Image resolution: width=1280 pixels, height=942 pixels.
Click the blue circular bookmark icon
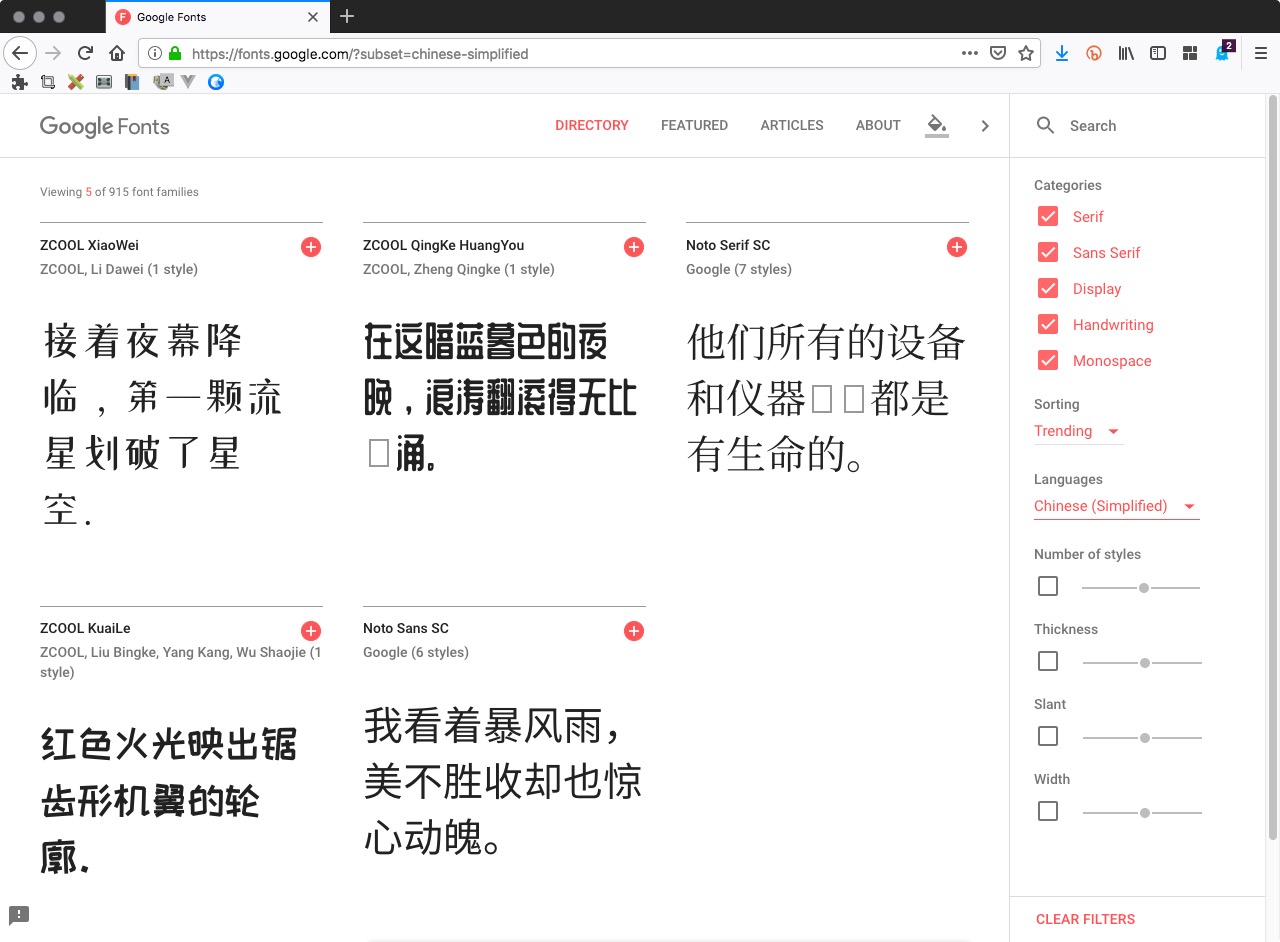point(216,82)
